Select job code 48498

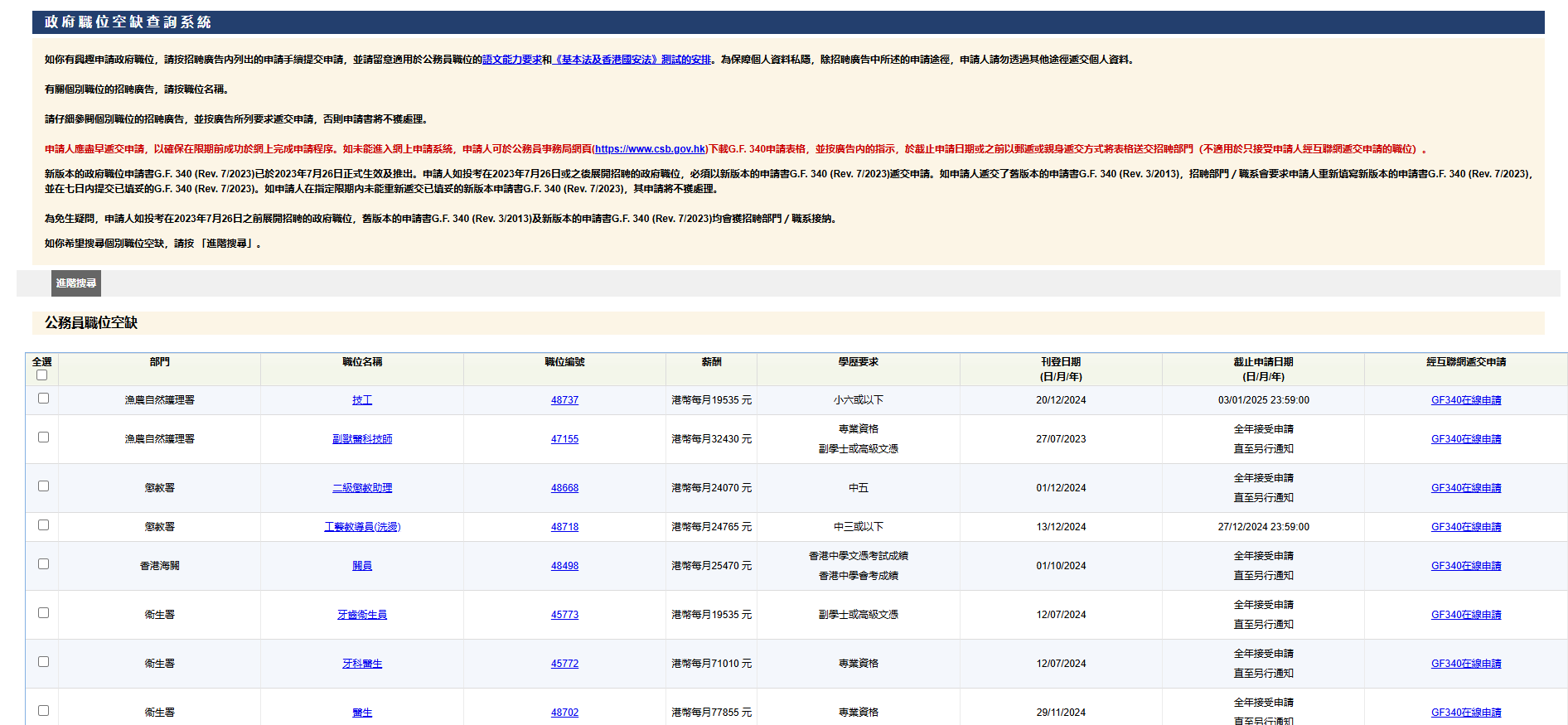(564, 566)
